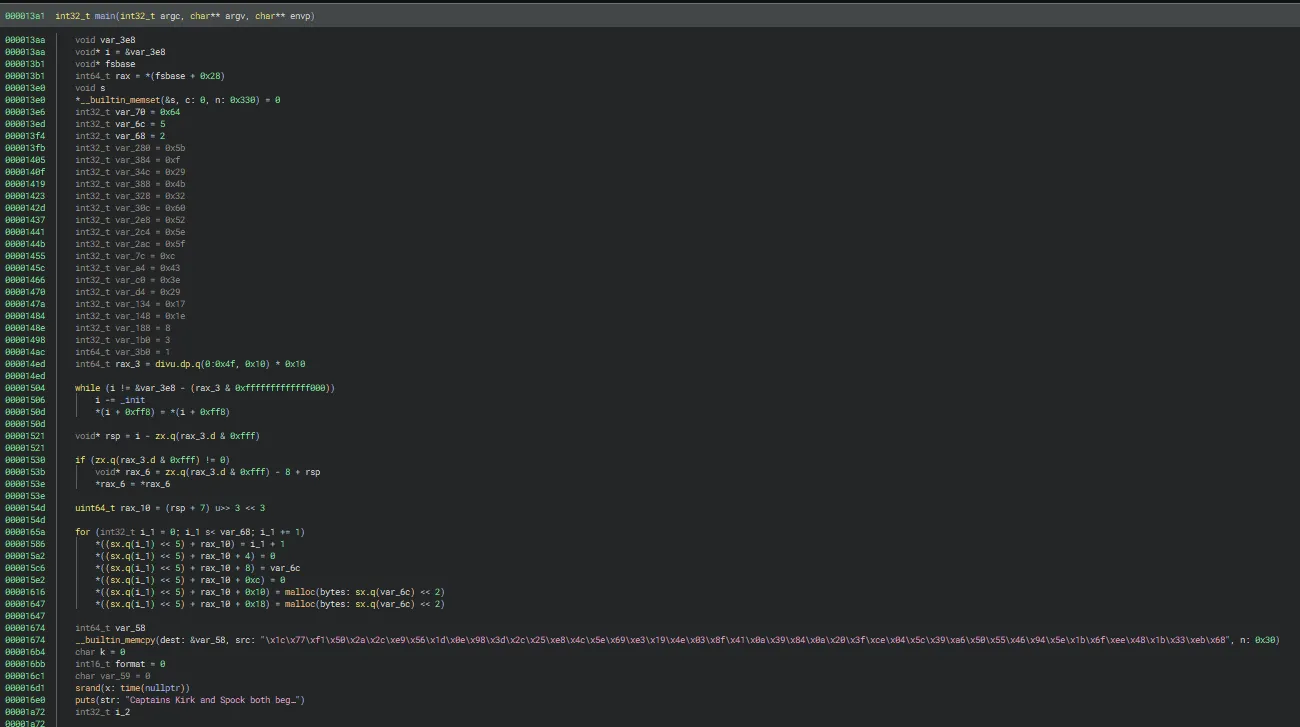Click the 'var_1b0 = 3' line
This screenshot has width=1300, height=727.
(123, 340)
